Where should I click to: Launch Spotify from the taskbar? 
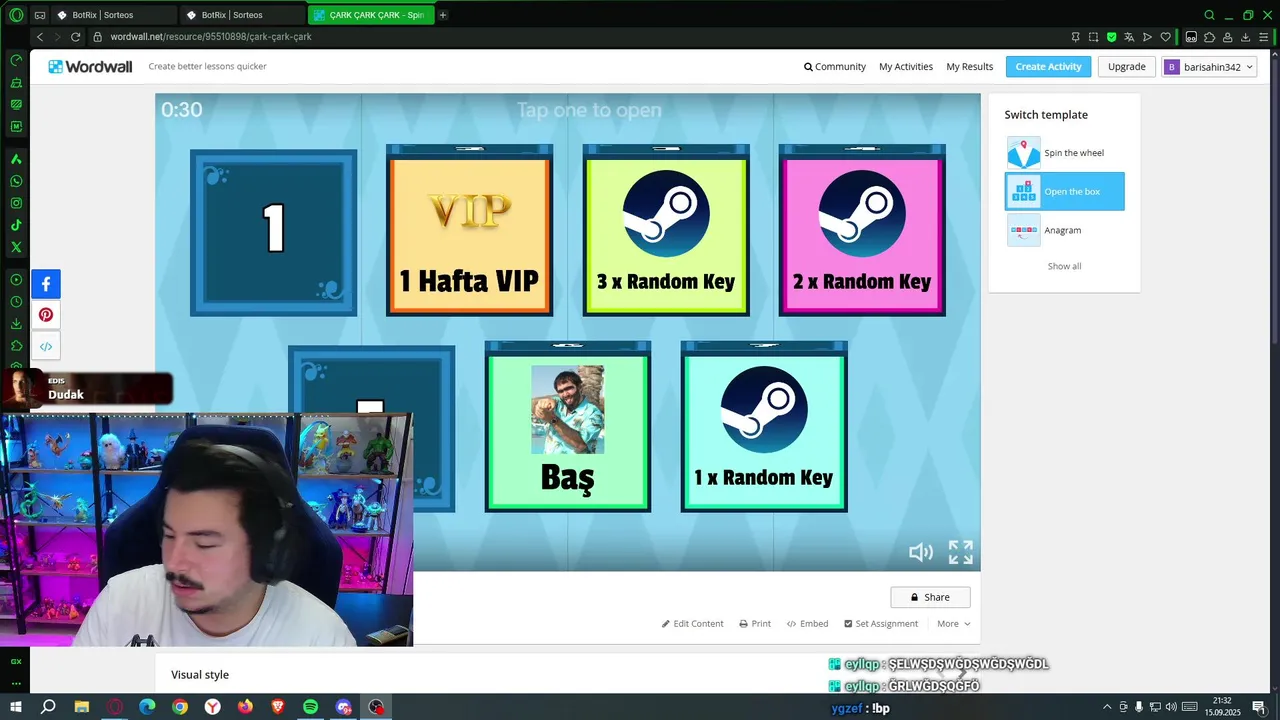[310, 707]
